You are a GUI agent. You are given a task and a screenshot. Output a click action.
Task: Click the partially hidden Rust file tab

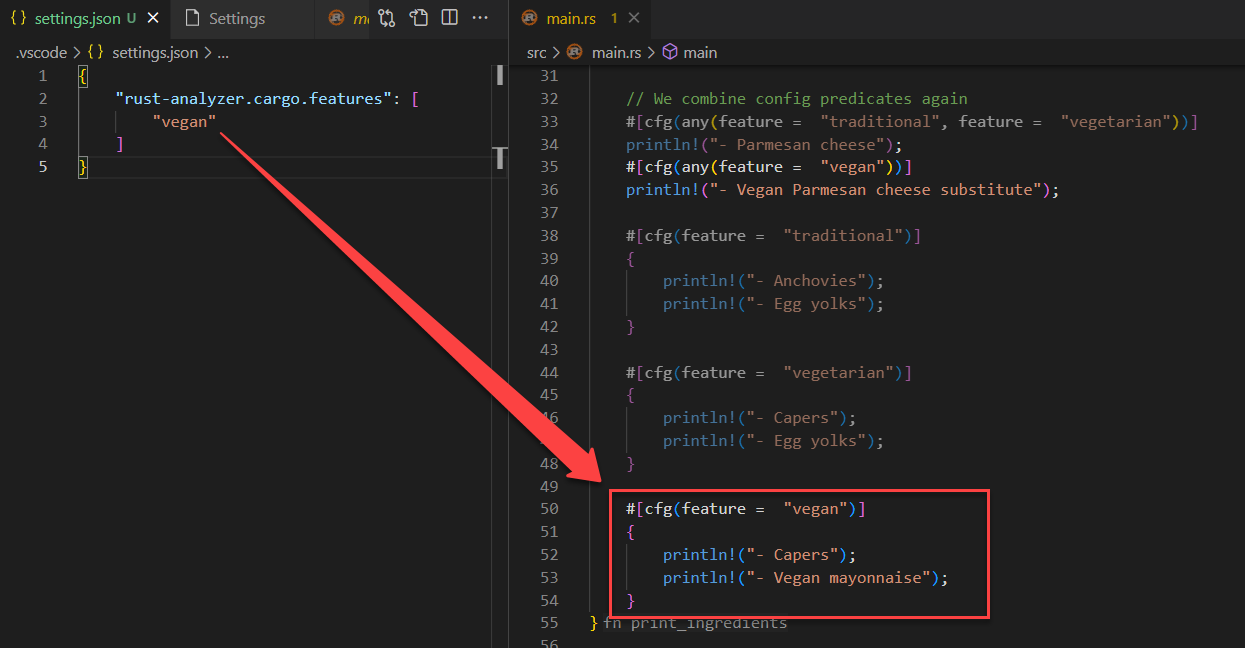coord(349,18)
